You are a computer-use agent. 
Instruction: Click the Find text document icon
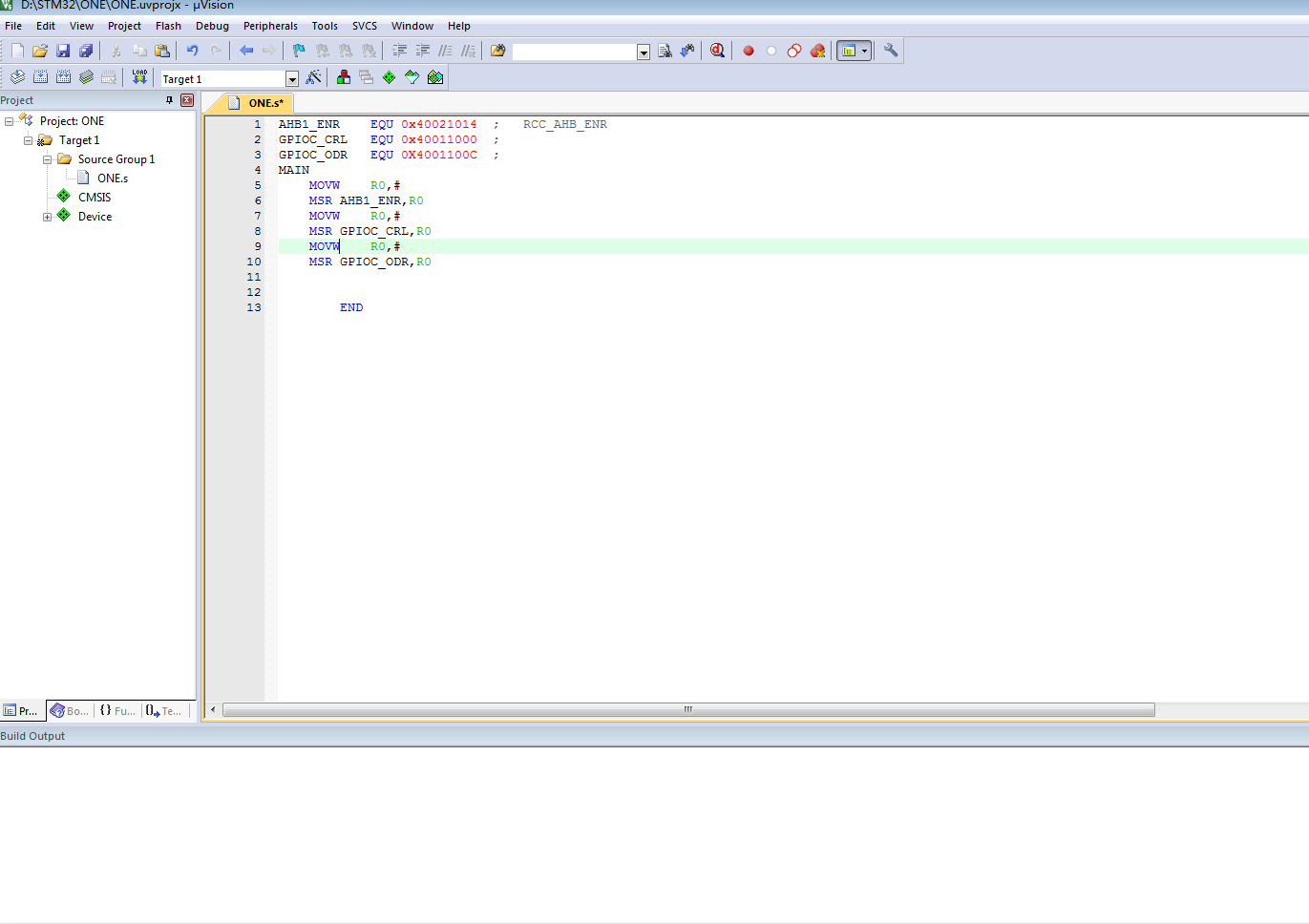coord(665,51)
